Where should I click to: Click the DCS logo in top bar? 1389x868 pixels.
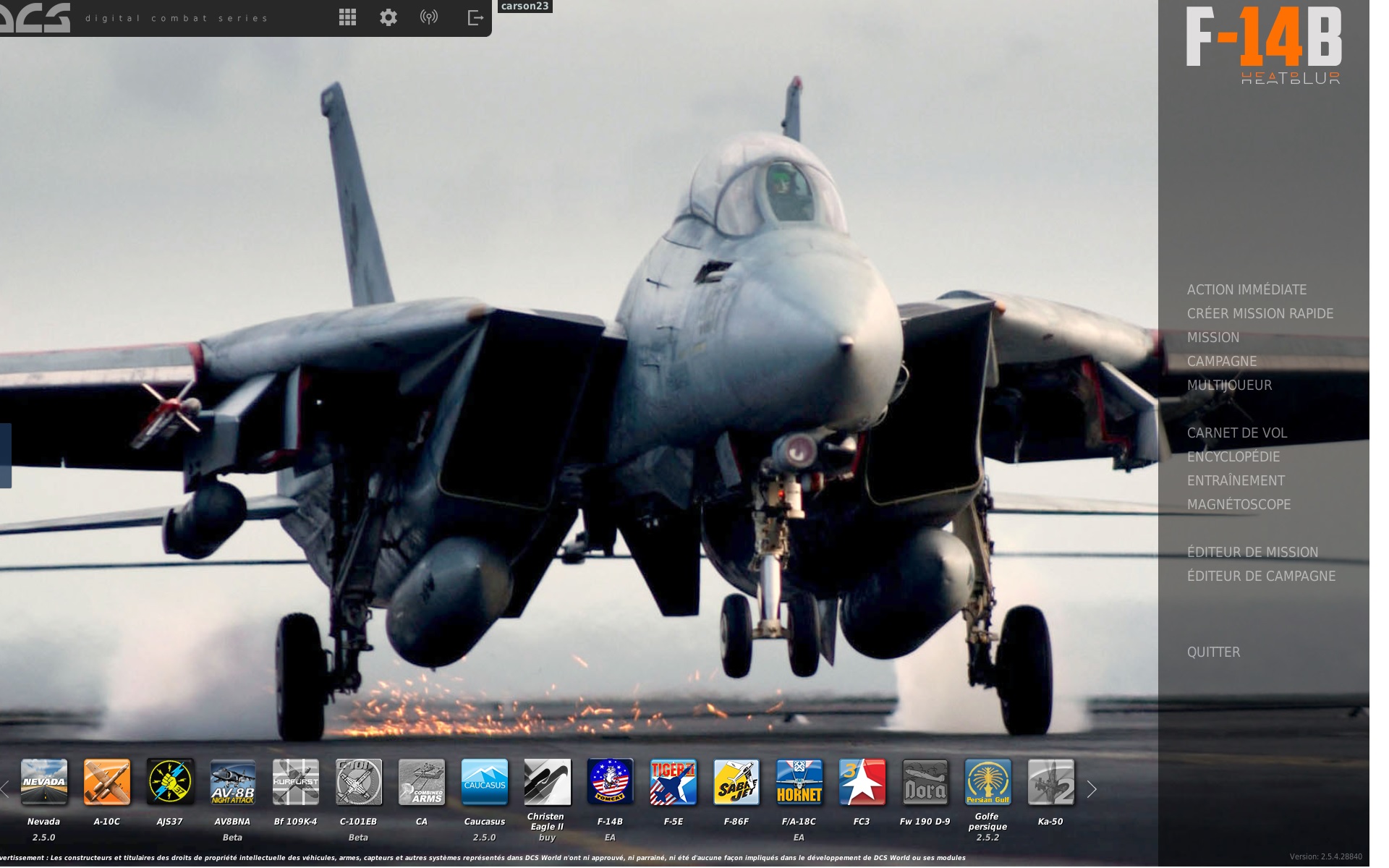coord(35,17)
